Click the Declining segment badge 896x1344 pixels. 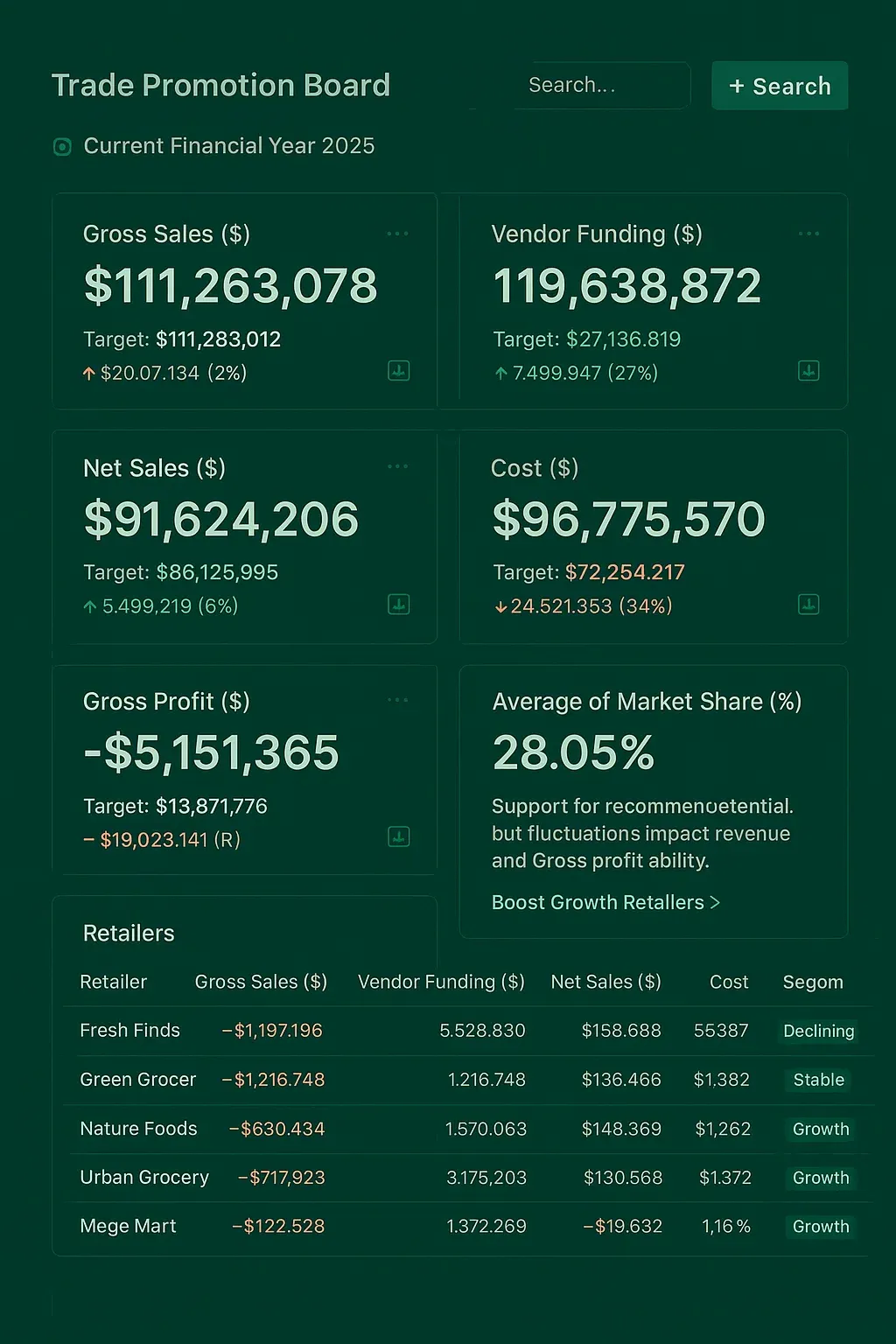click(818, 1031)
